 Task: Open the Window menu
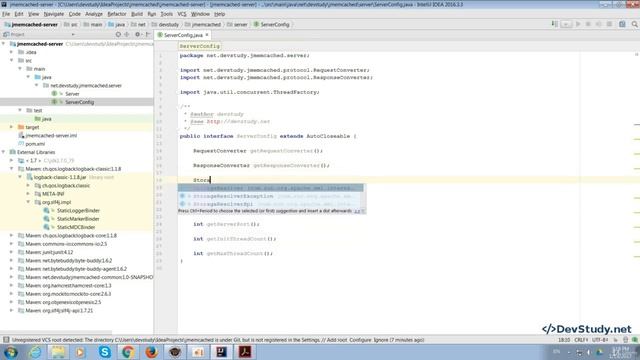click(x=200, y=14)
